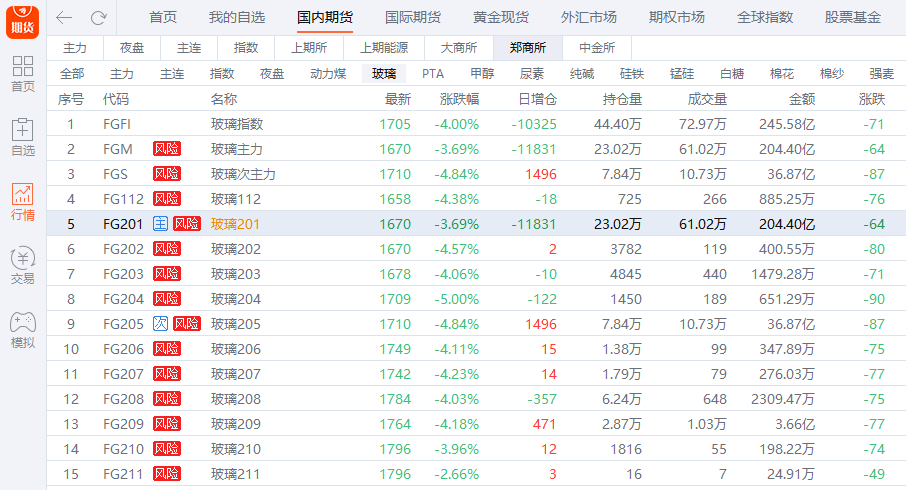This screenshot has width=906, height=490.
Task: Open the 自选 watchlist sidebar icon
Action: 23,138
